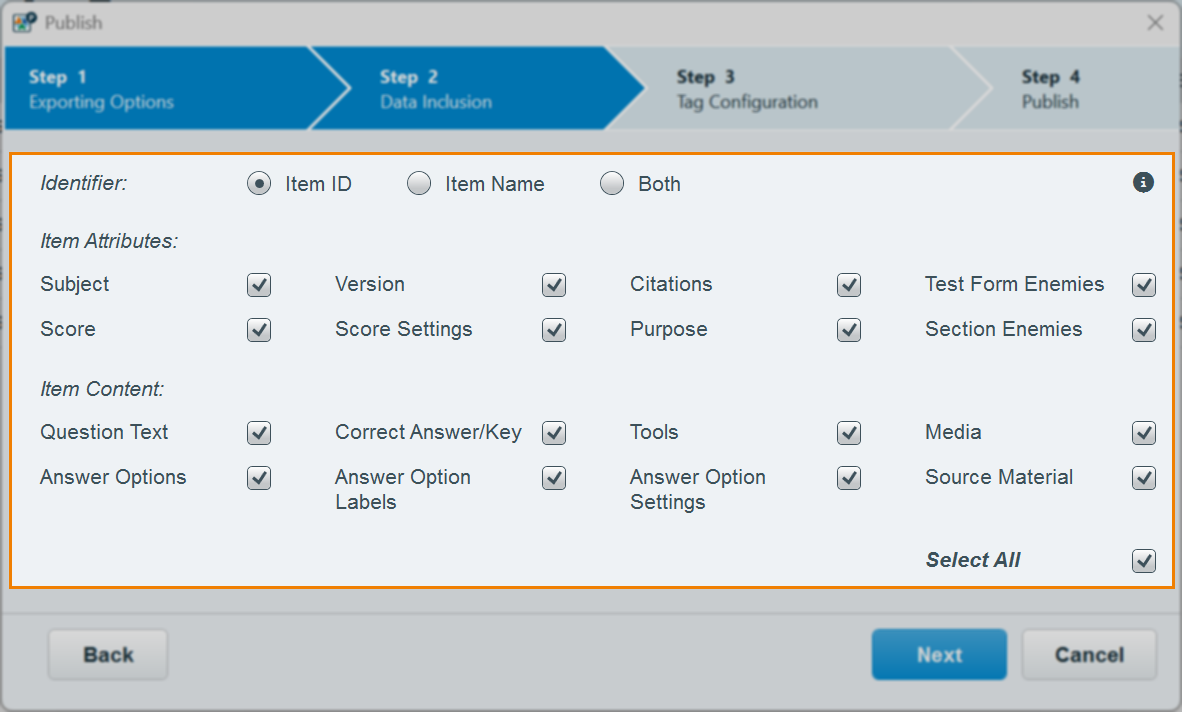Uncheck the Select All checkbox
Viewport: 1182px width, 712px height.
pos(1144,561)
